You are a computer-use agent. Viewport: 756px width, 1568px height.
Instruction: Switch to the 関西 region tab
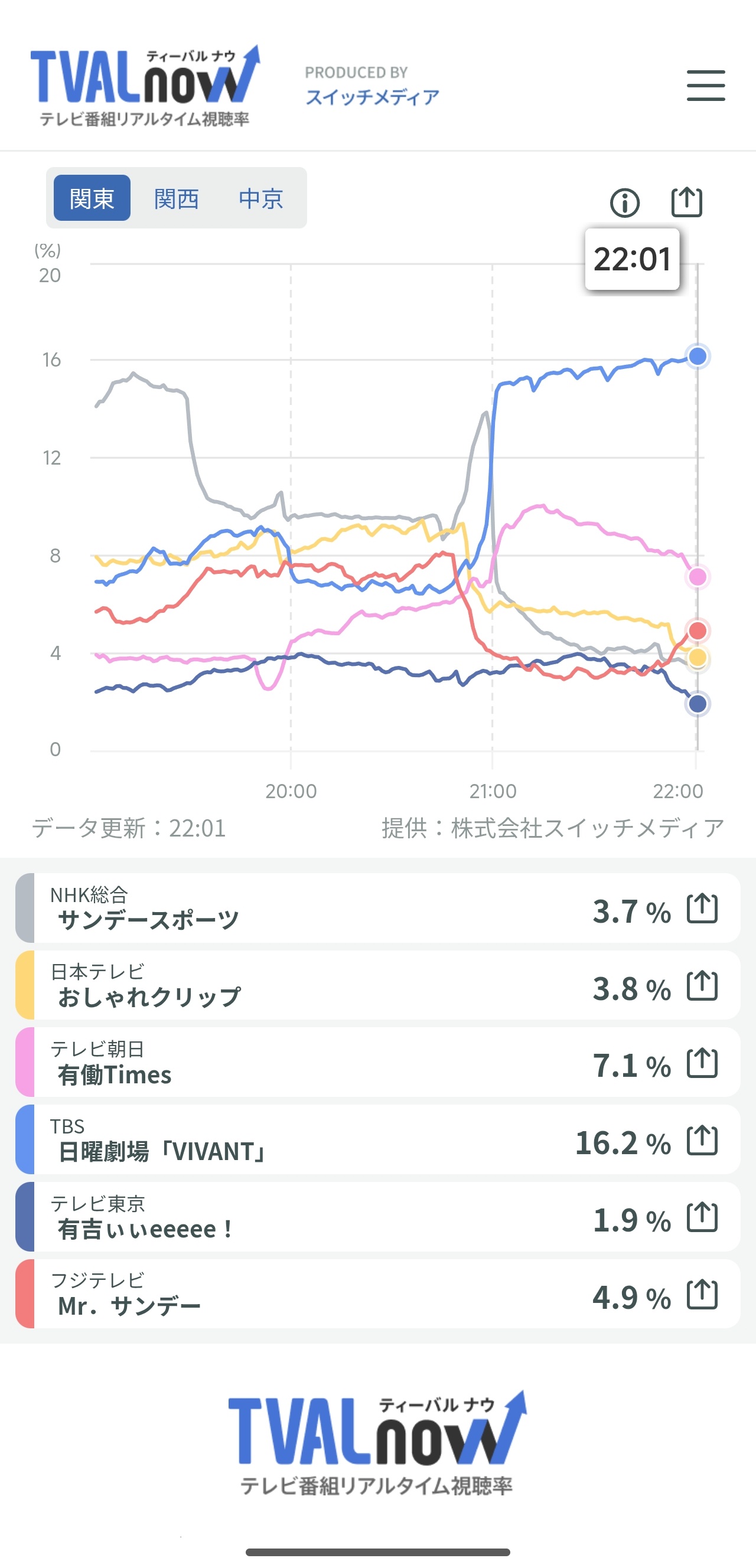click(176, 198)
